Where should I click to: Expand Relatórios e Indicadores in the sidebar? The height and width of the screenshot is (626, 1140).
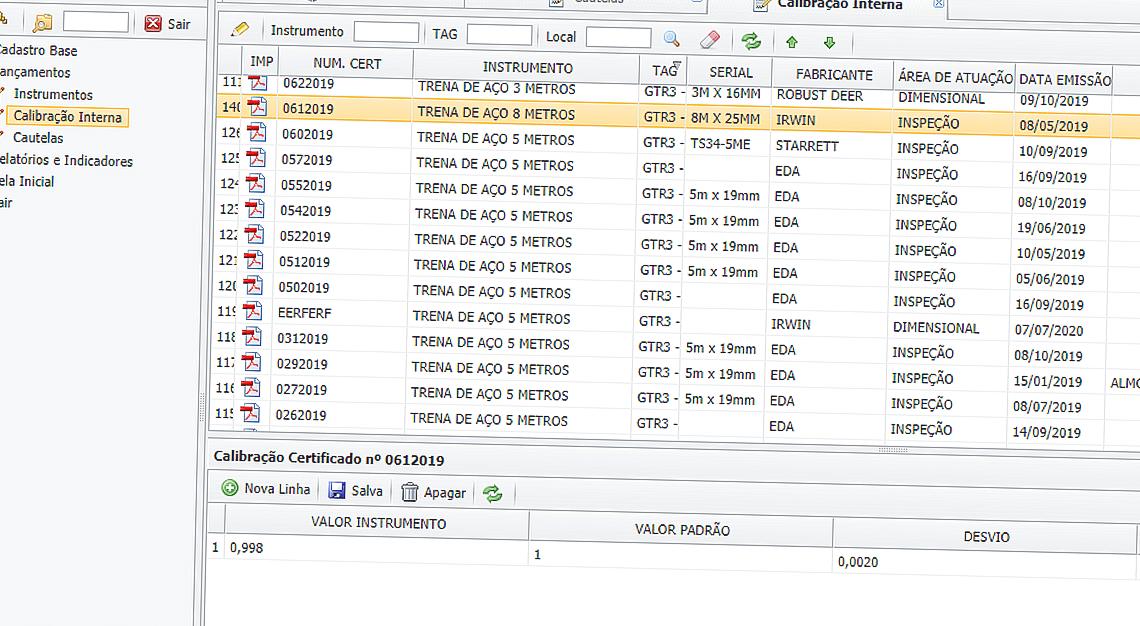coord(66,160)
